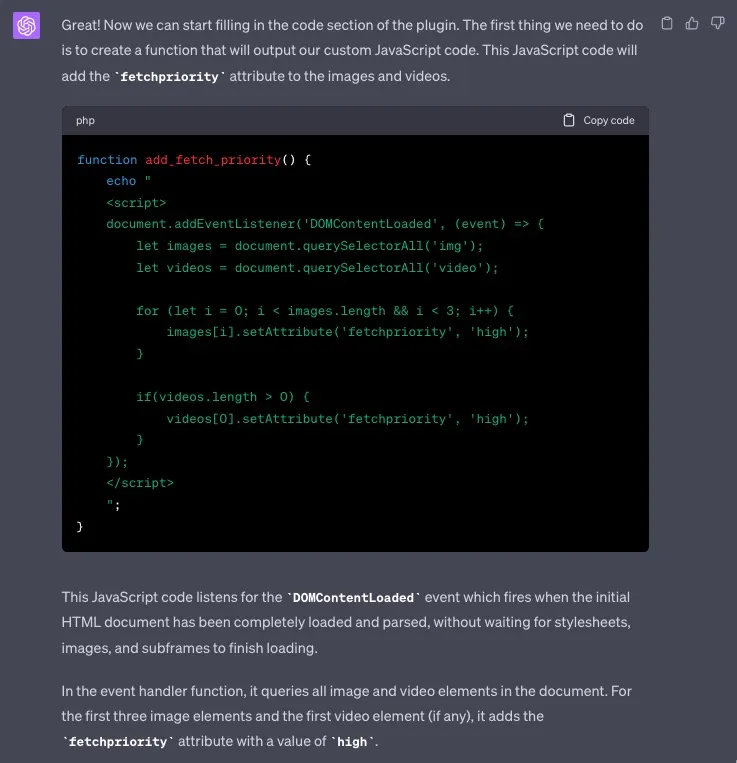Screen dimensions: 737x763
Task: Click the let videos declaration line
Action: pos(317,268)
